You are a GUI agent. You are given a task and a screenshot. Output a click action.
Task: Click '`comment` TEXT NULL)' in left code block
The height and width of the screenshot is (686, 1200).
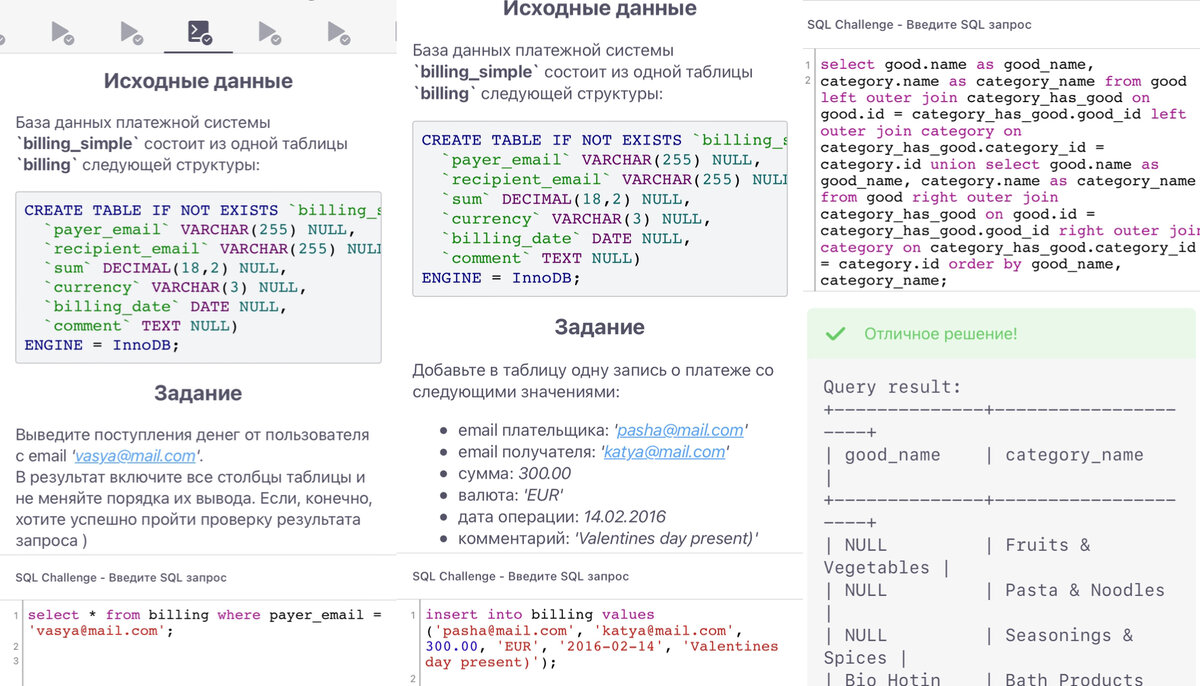(x=139, y=326)
